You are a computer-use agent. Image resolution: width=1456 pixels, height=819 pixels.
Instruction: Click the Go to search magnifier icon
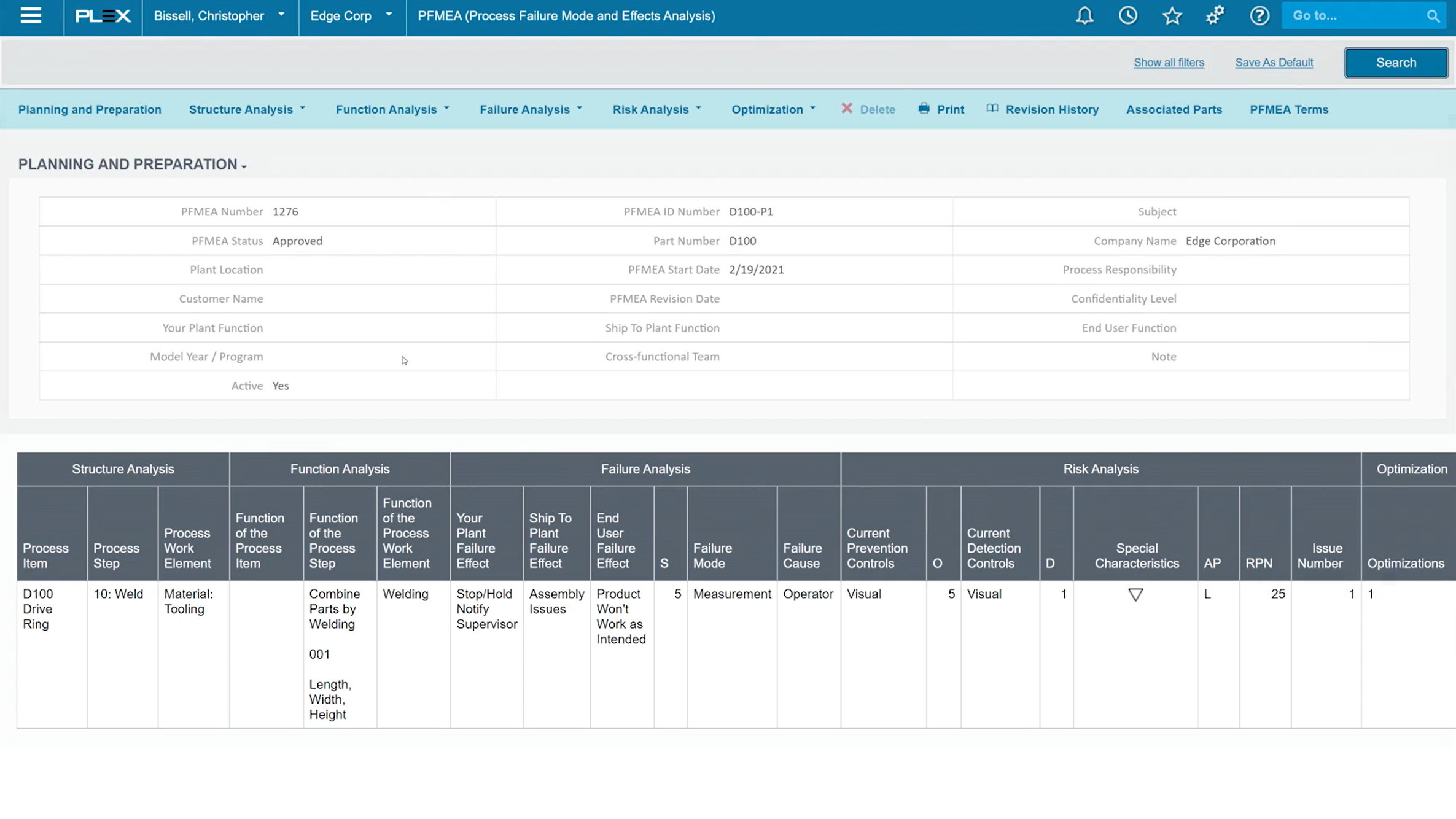(1433, 17)
